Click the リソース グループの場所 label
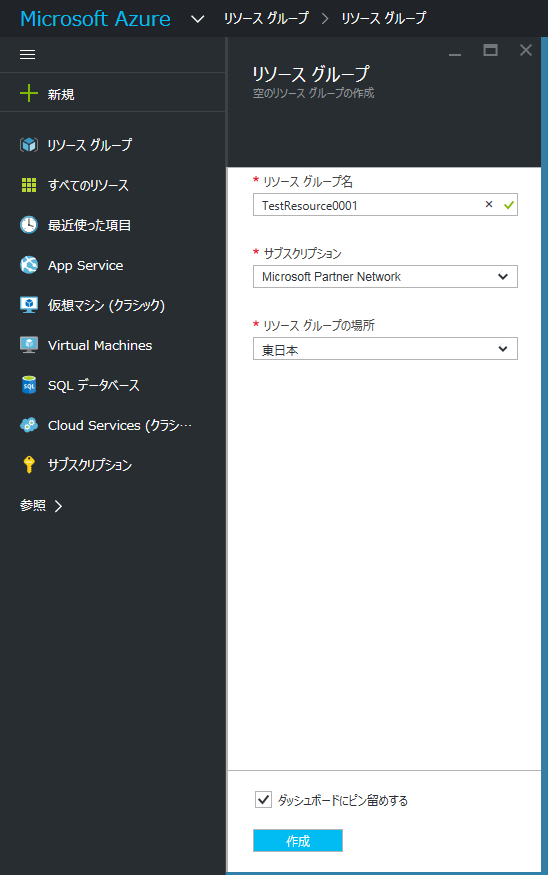 coord(319,325)
